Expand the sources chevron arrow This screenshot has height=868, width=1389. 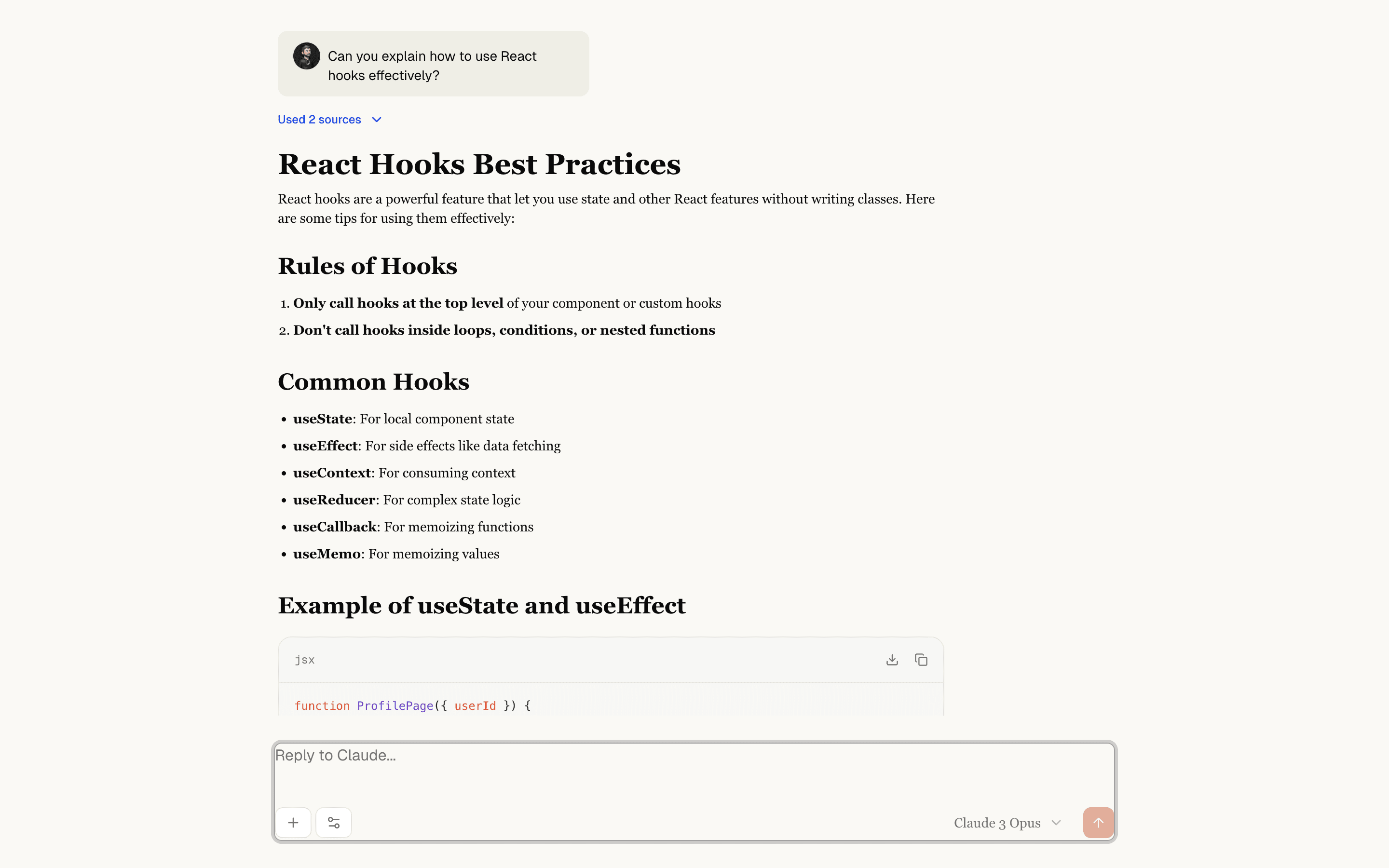click(377, 120)
